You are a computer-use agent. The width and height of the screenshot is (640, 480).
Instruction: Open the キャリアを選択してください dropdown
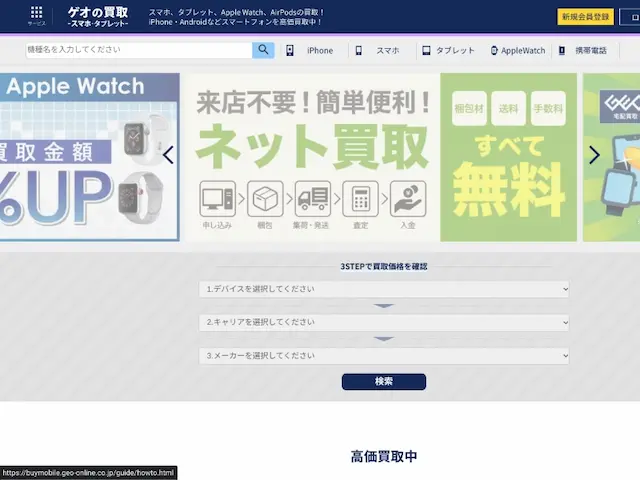[384, 322]
